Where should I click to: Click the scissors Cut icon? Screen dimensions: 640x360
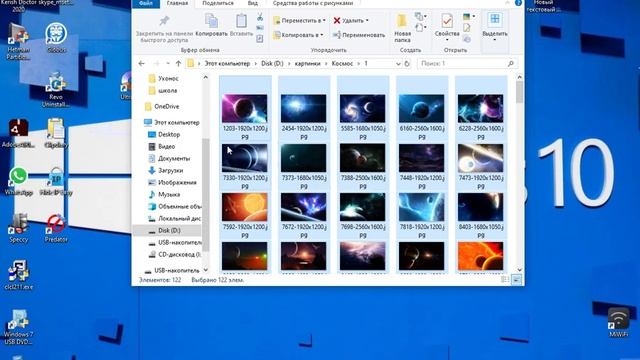point(260,17)
